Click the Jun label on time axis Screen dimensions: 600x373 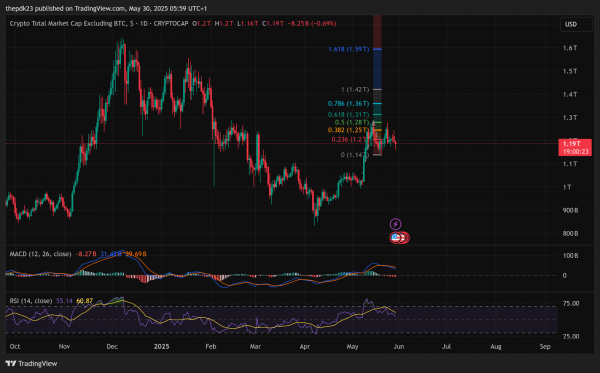[x=399, y=346]
